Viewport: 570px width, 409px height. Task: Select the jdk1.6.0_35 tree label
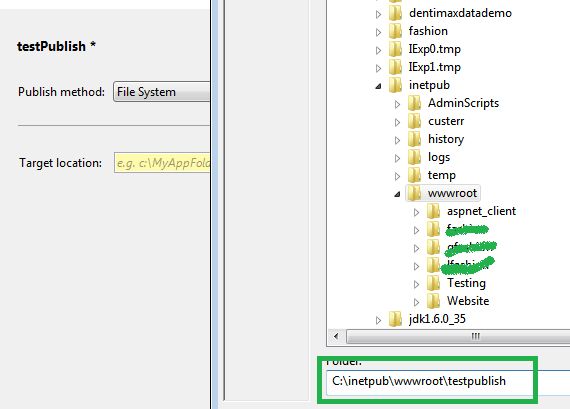(437, 319)
